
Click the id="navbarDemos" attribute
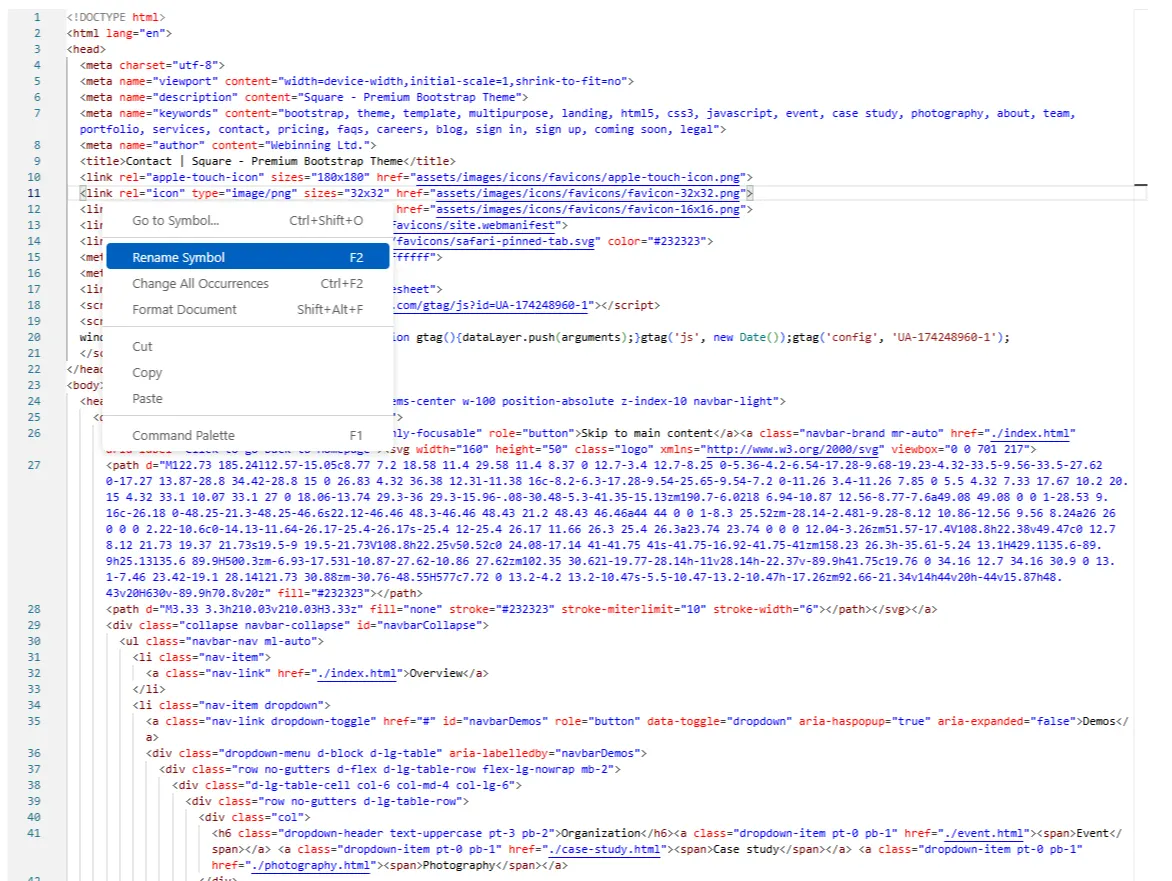pyautogui.click(x=495, y=721)
